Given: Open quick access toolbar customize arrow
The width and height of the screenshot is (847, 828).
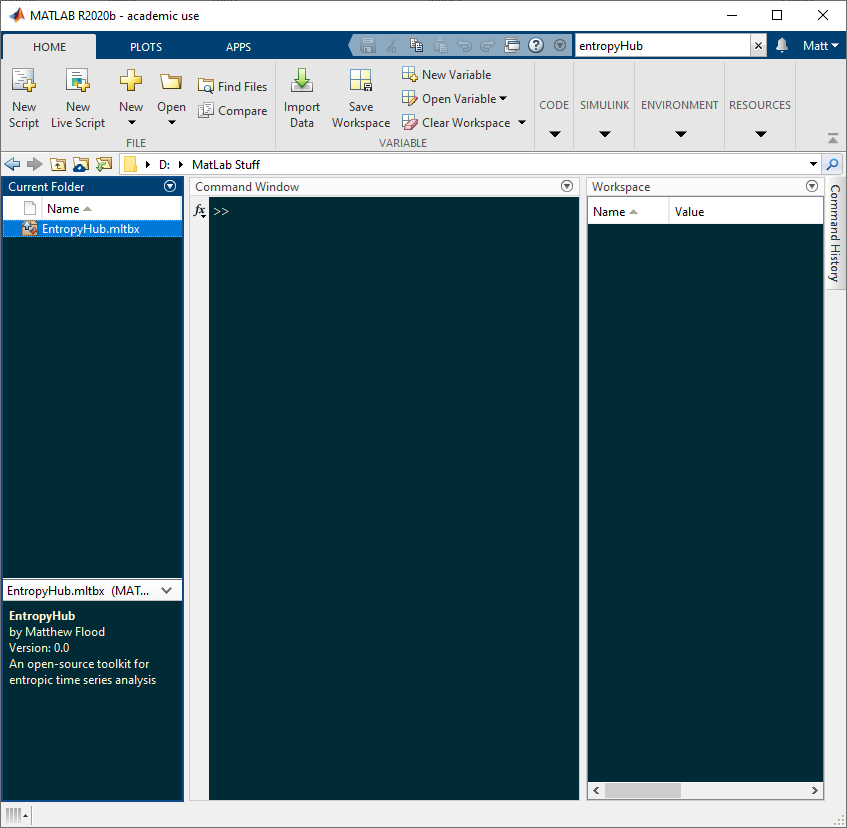Looking at the screenshot, I should pos(560,45).
